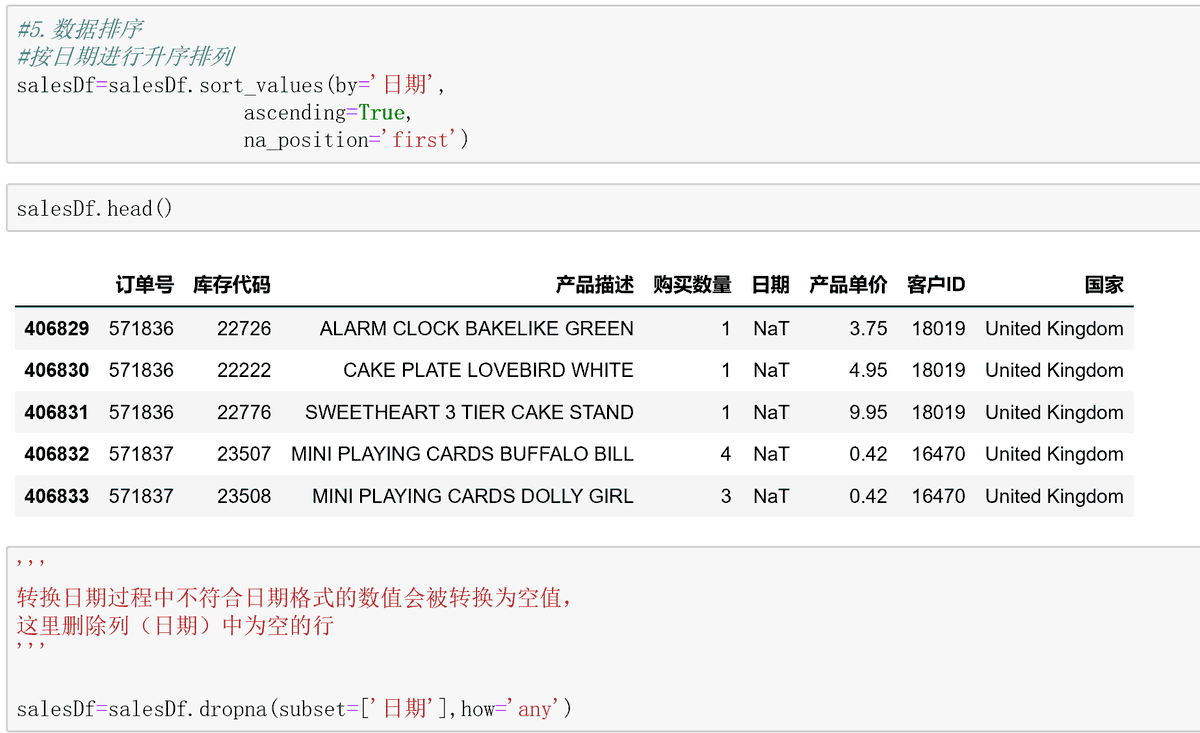Select the 购买数量 column header
The width and height of the screenshot is (1200, 733).
[692, 285]
